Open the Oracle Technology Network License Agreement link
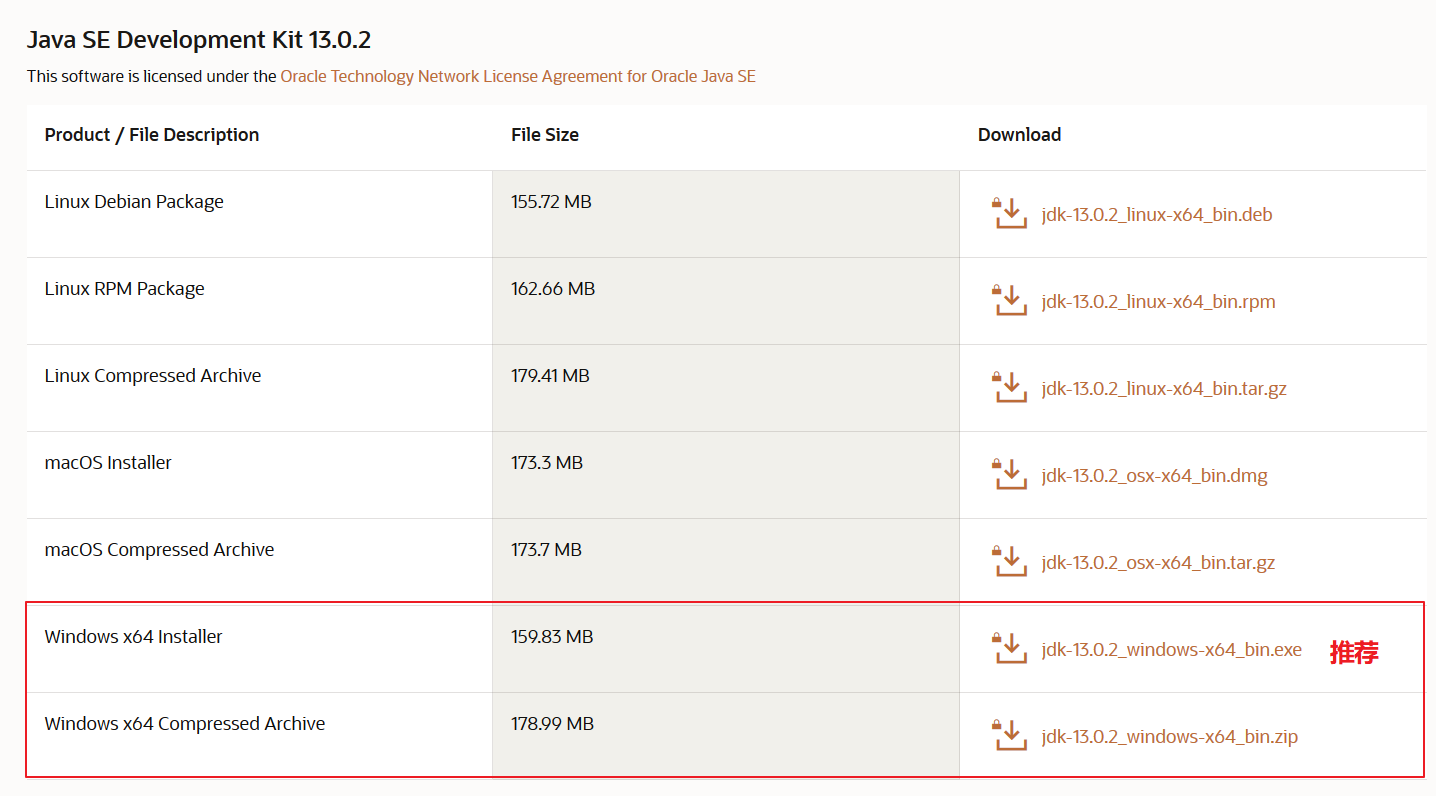 [518, 76]
